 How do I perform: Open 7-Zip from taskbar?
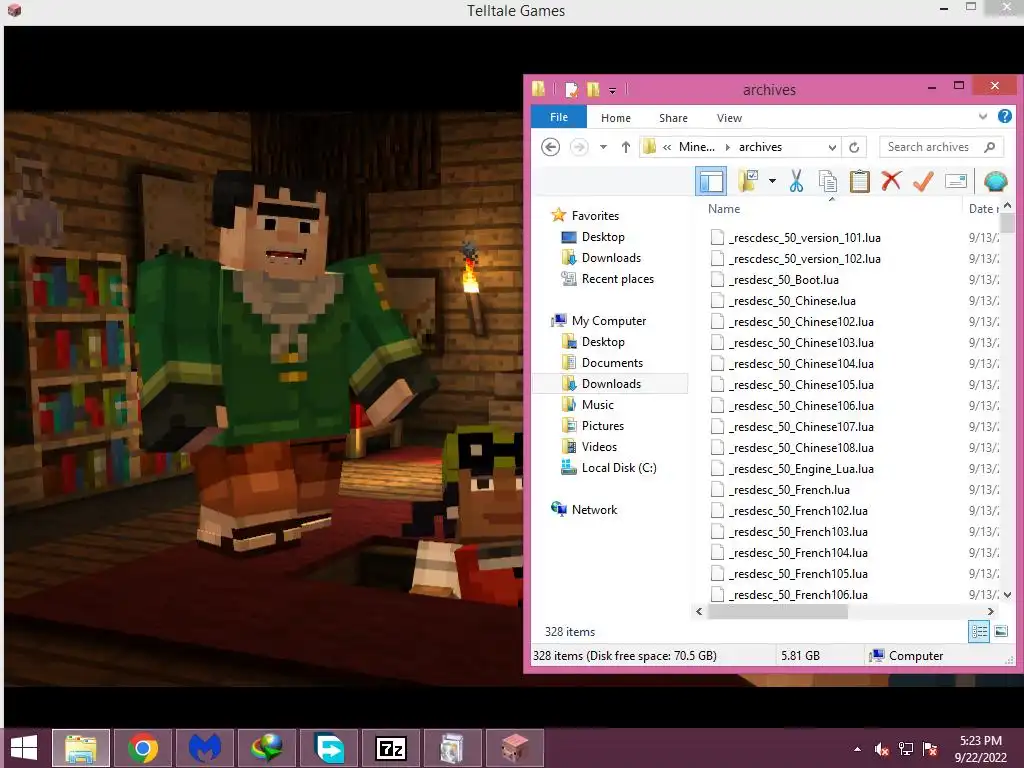[x=391, y=748]
